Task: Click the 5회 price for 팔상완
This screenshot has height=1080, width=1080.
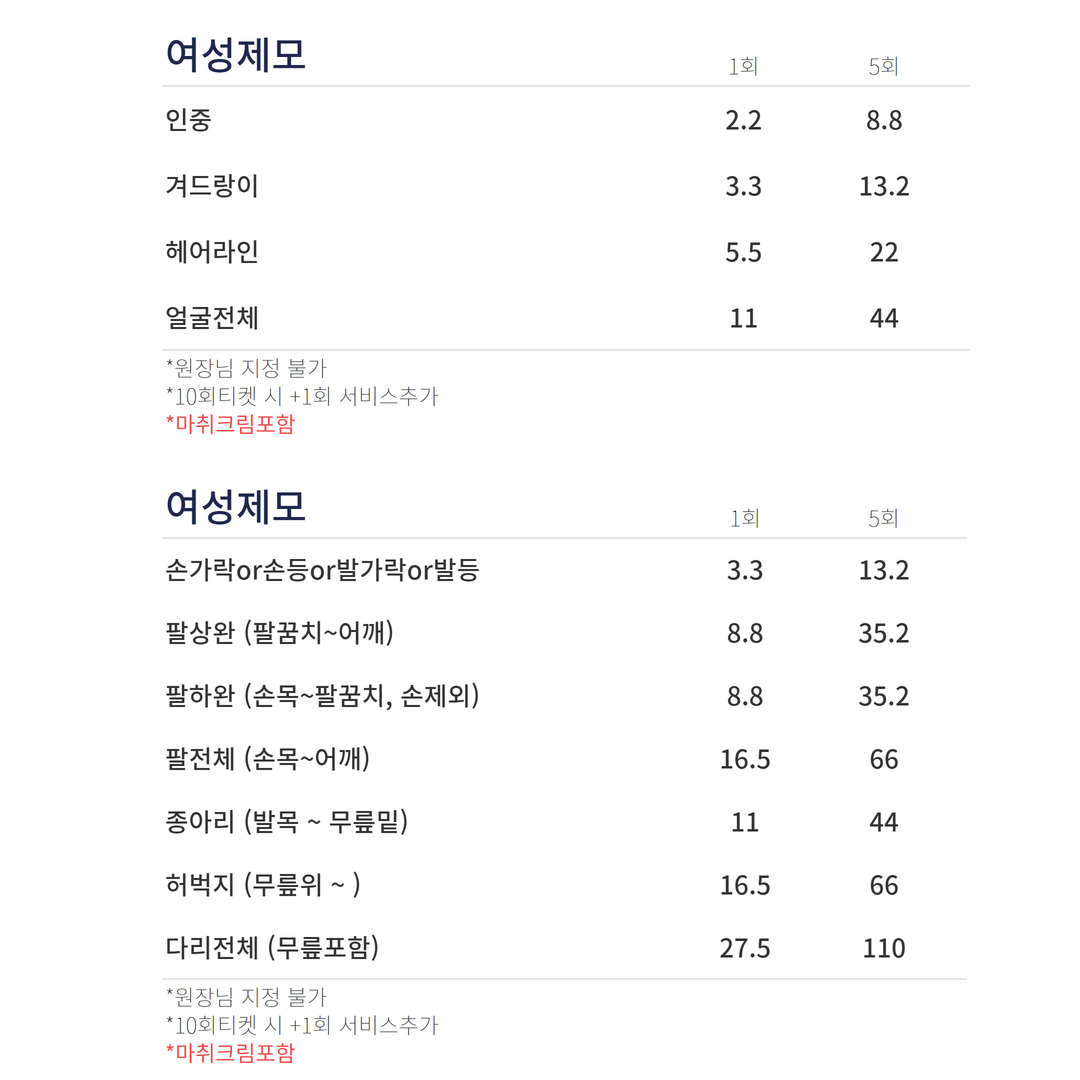Action: [884, 634]
